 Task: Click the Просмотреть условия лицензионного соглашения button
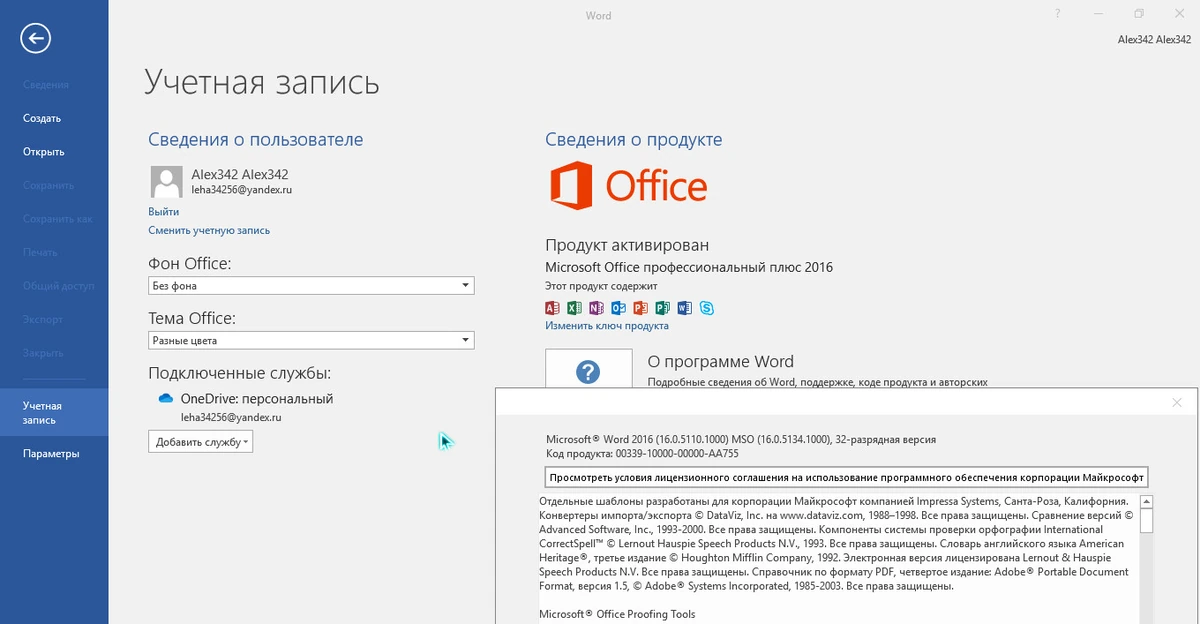pyautogui.click(x=846, y=476)
